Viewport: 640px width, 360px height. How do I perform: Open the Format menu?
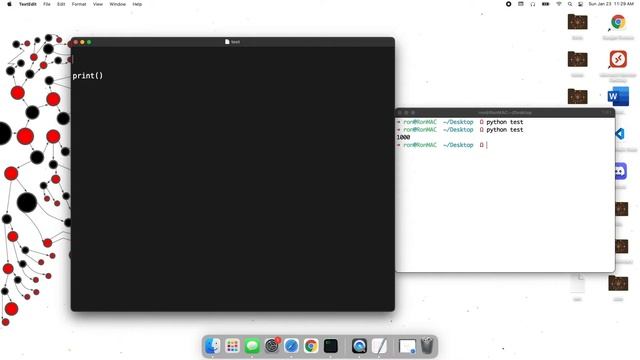[x=79, y=4]
